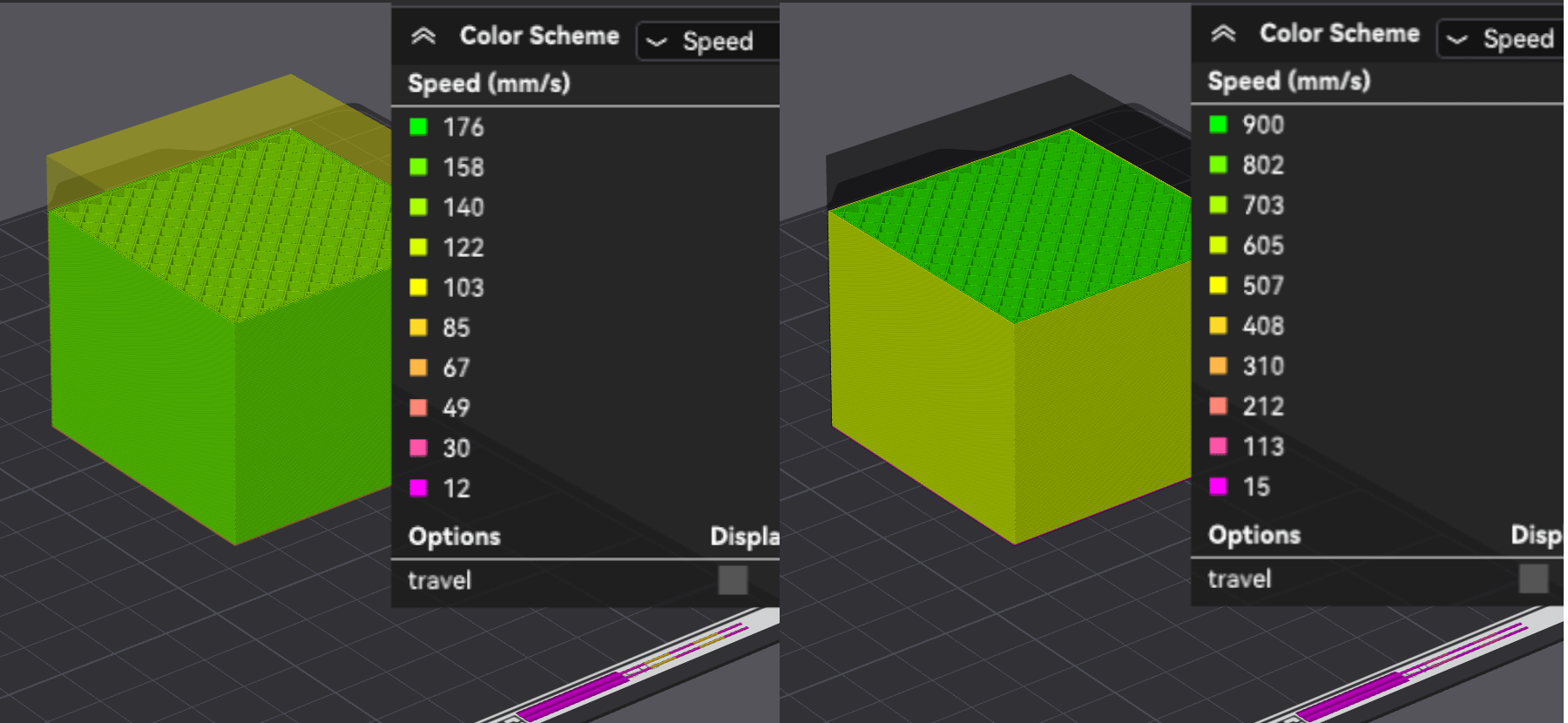Image resolution: width=1568 pixels, height=723 pixels.
Task: Click the yellow-walled sliced cube model
Action: coord(1002,366)
